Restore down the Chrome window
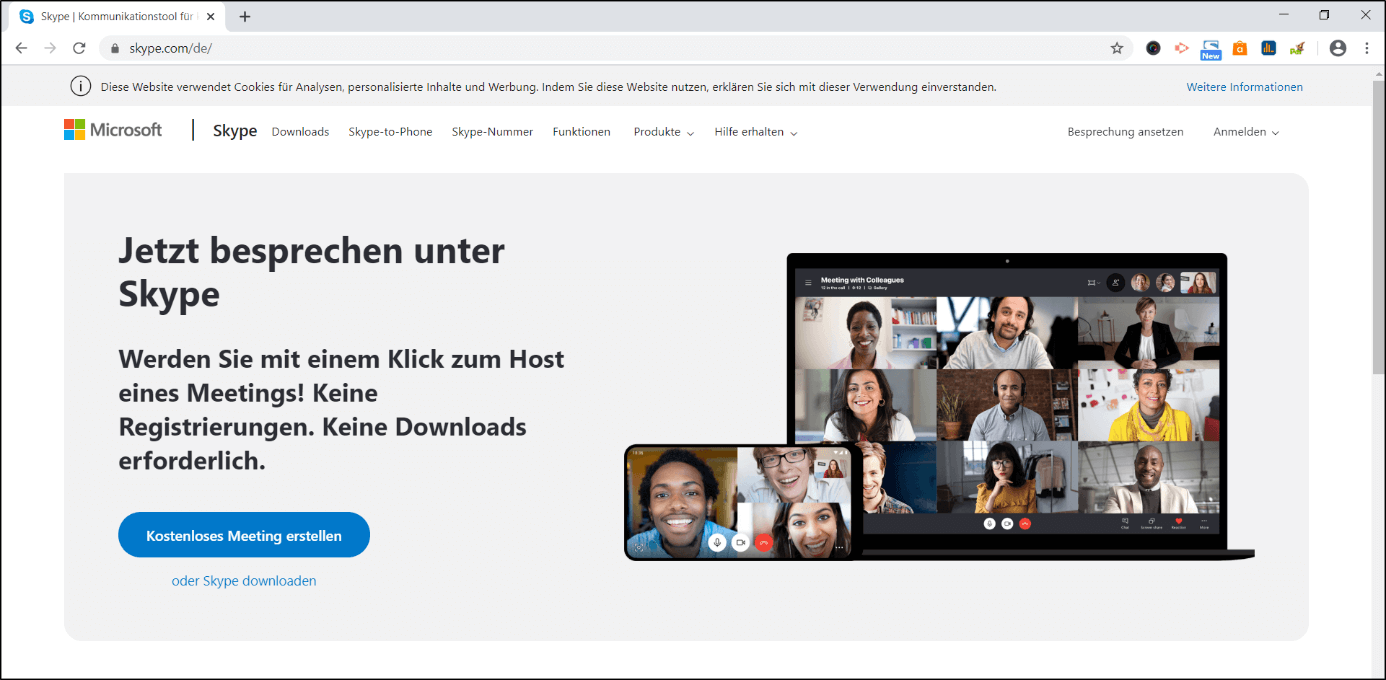This screenshot has height=680, width=1386. pos(1324,14)
